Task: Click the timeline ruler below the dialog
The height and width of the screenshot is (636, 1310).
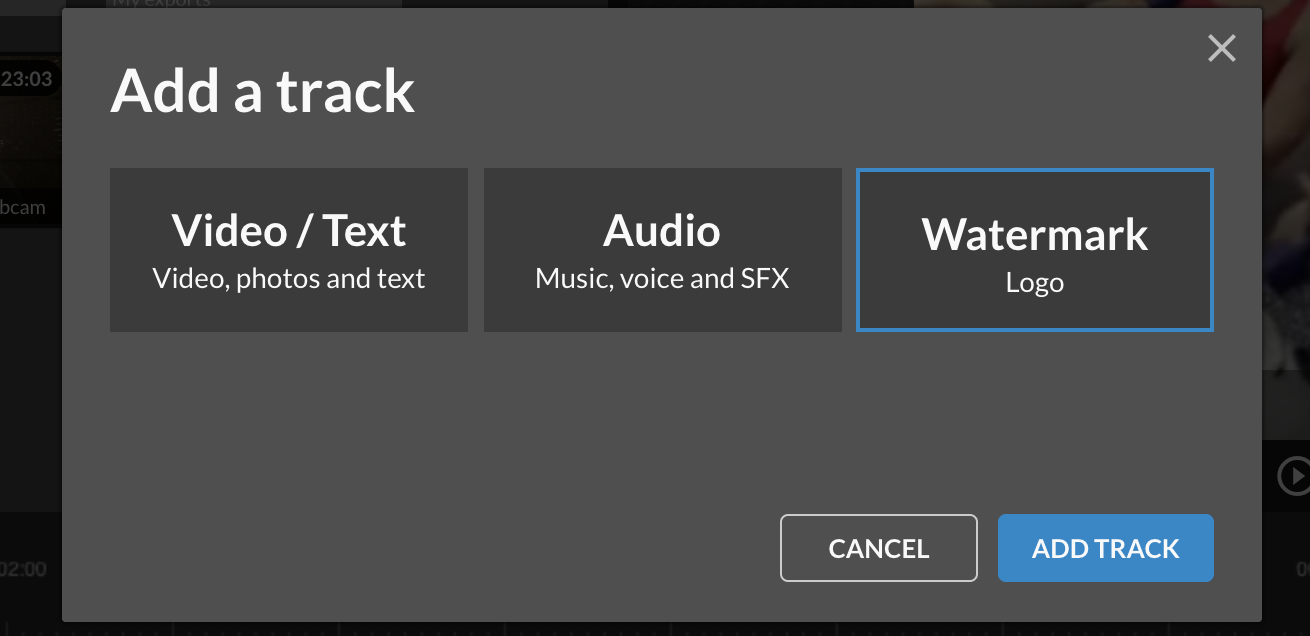Action: 600,629
